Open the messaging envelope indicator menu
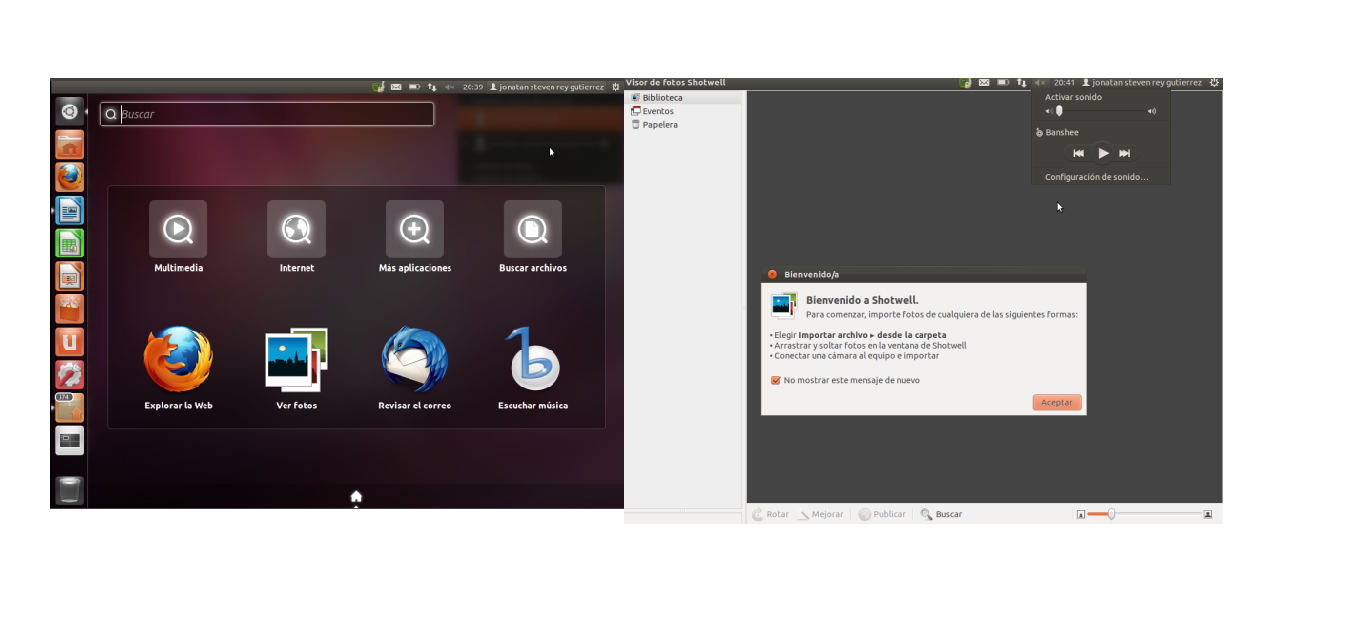The width and height of the screenshot is (1360, 624). pos(983,83)
